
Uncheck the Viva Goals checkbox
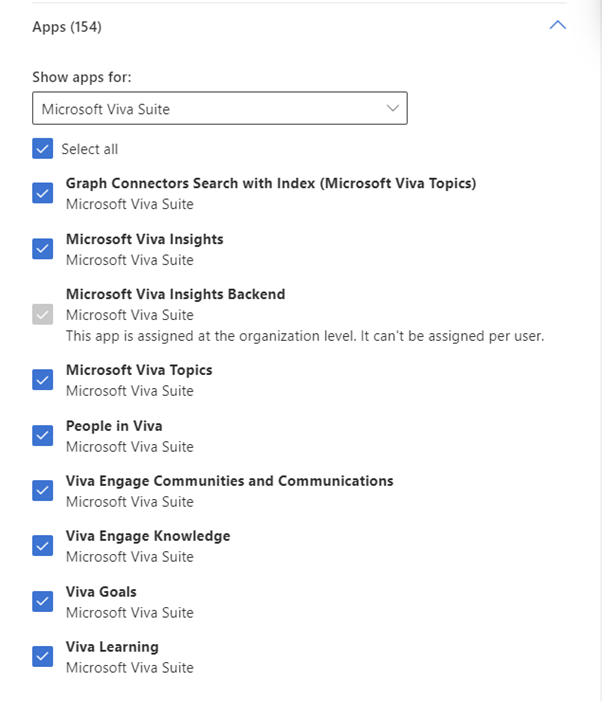42,601
